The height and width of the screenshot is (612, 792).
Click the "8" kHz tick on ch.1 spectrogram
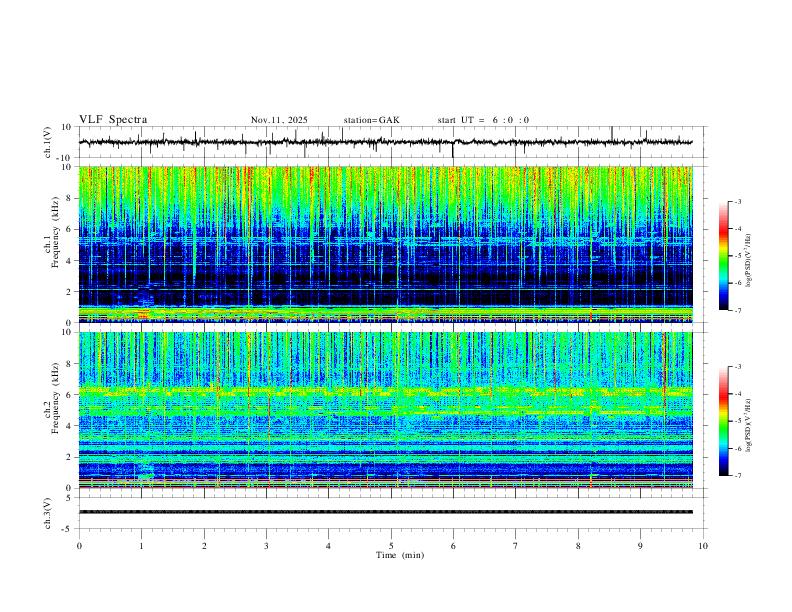pos(70,198)
